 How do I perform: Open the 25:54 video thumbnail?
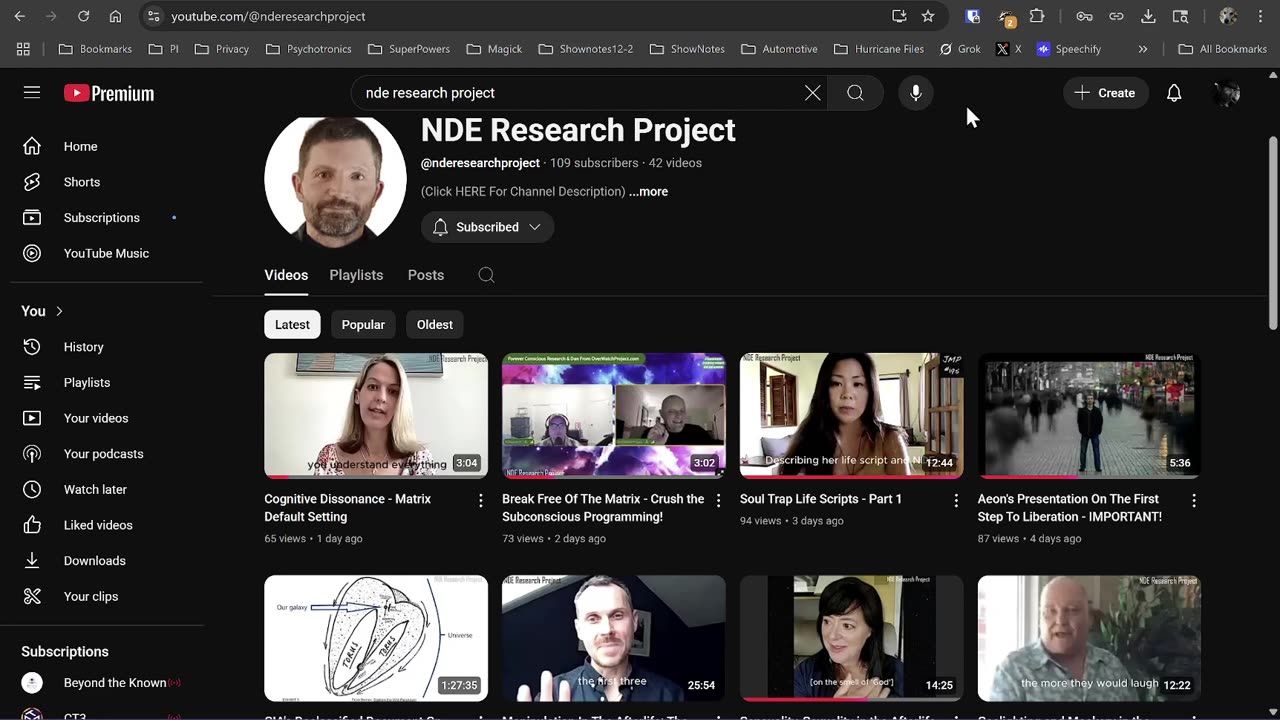click(x=614, y=638)
